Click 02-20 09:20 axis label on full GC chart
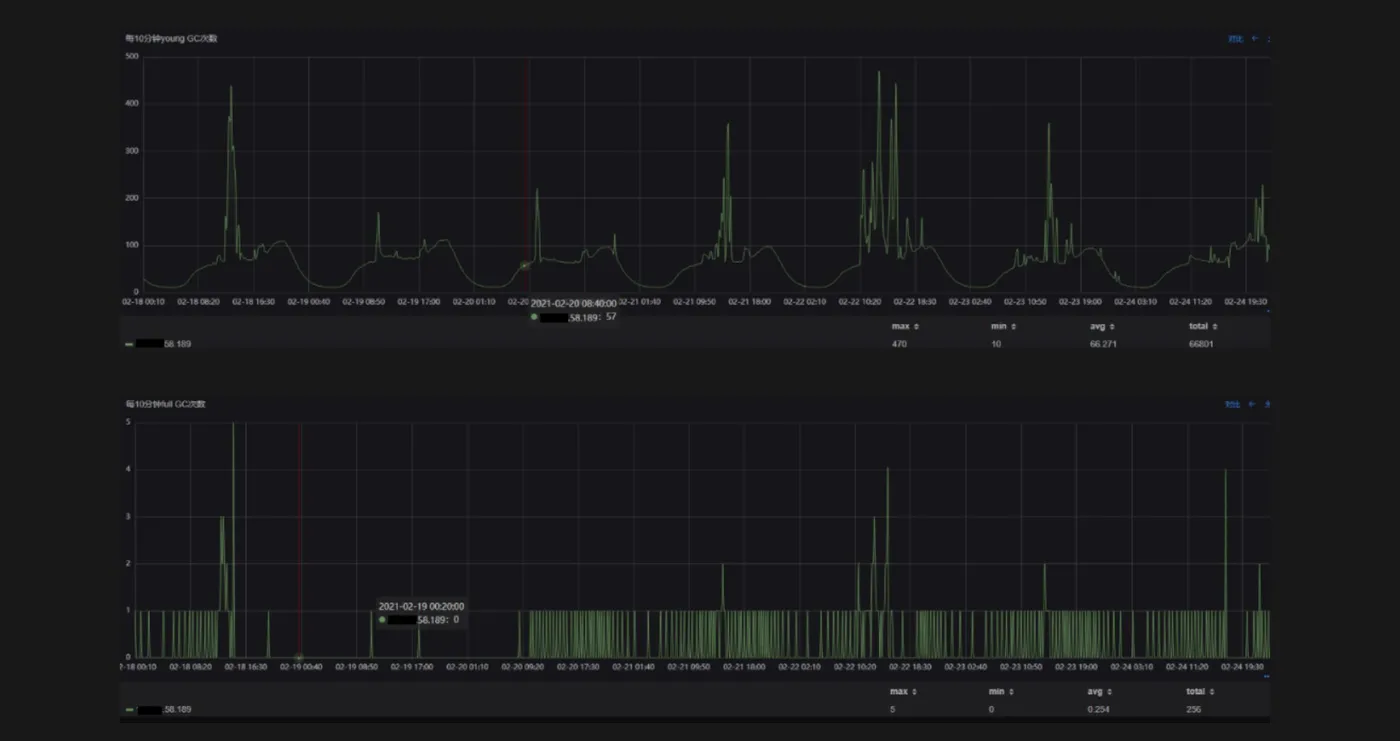 [x=522, y=665]
